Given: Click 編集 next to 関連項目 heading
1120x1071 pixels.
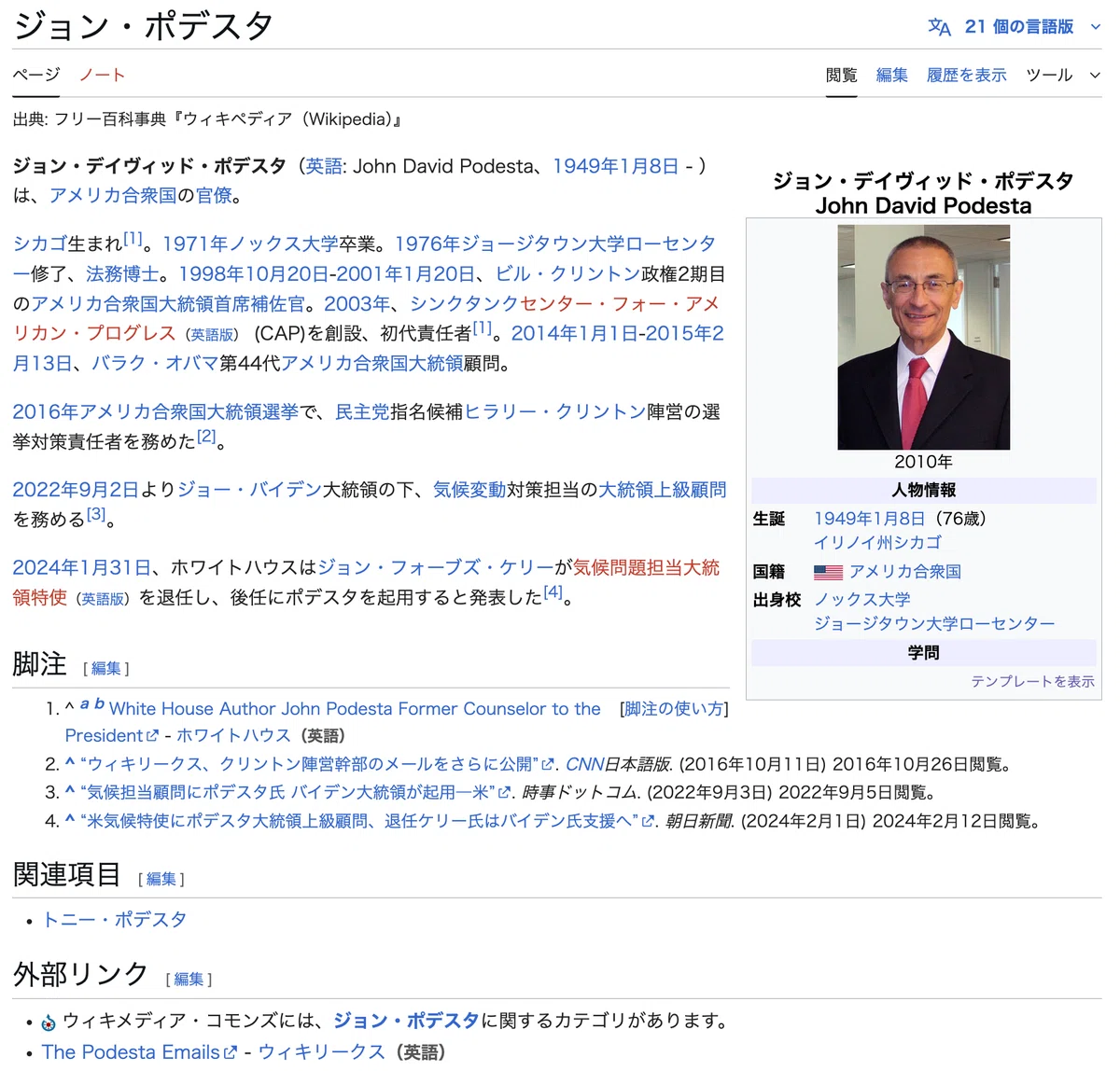Looking at the screenshot, I should 161,880.
